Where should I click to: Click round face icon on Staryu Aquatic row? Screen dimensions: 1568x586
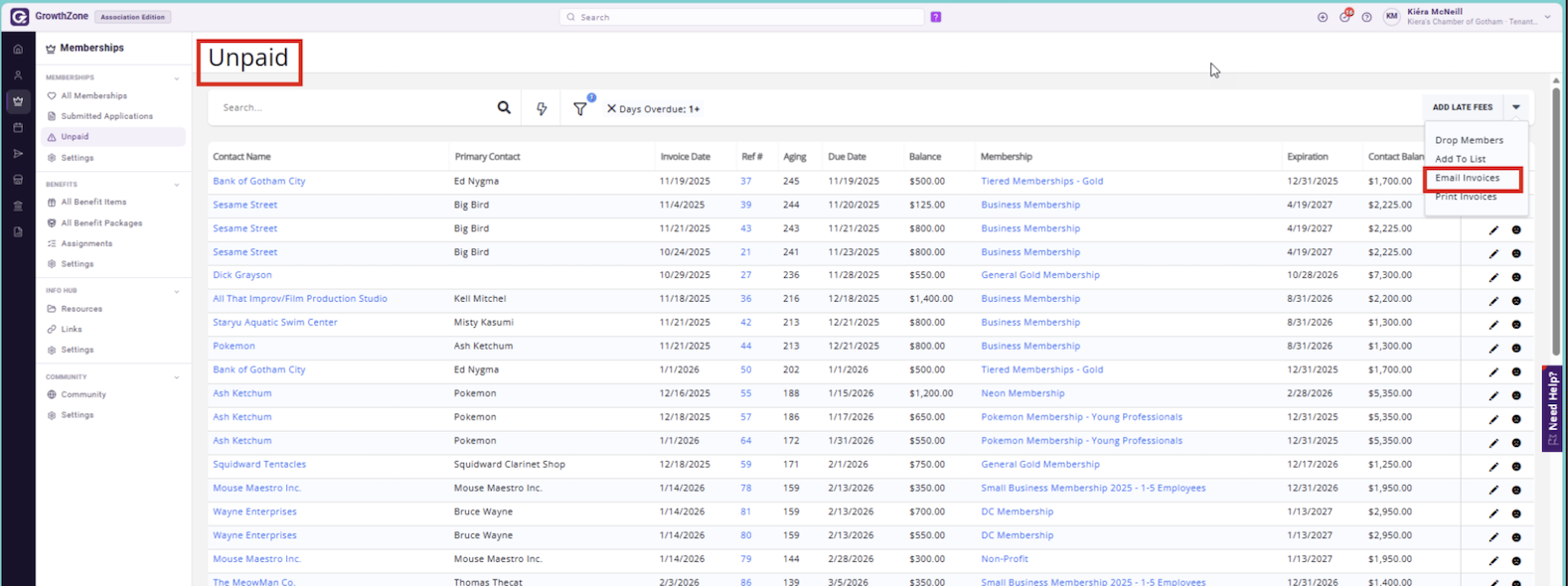(1516, 324)
